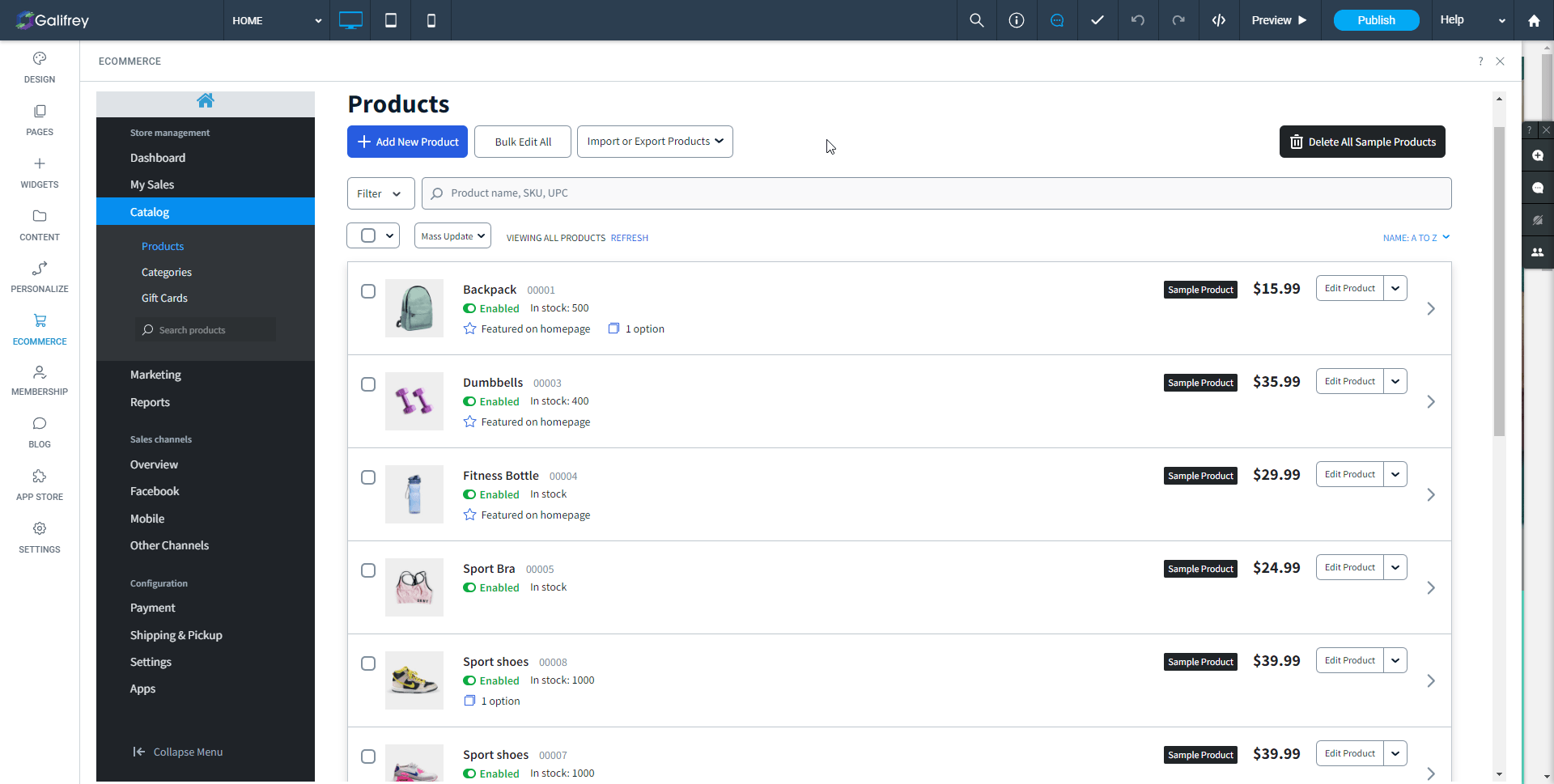Open the info icon in top bar
Screen dimensions: 1554x784
(x=1017, y=20)
